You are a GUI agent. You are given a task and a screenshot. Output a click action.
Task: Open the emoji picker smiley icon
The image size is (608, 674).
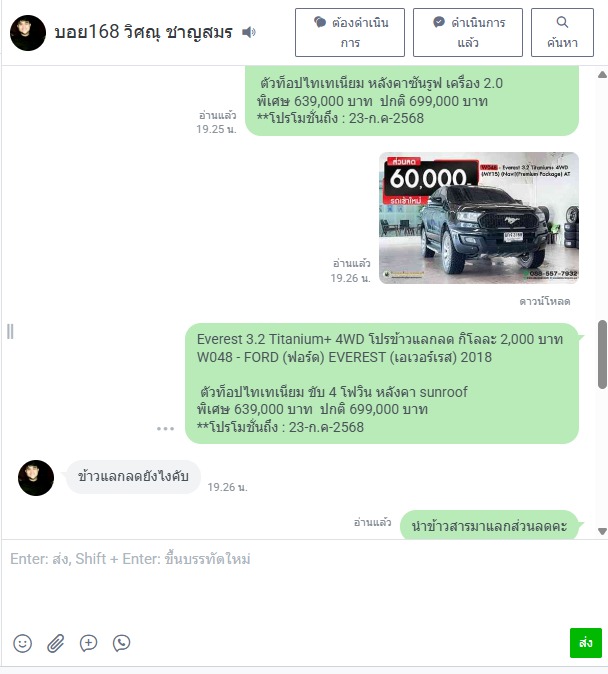point(22,643)
